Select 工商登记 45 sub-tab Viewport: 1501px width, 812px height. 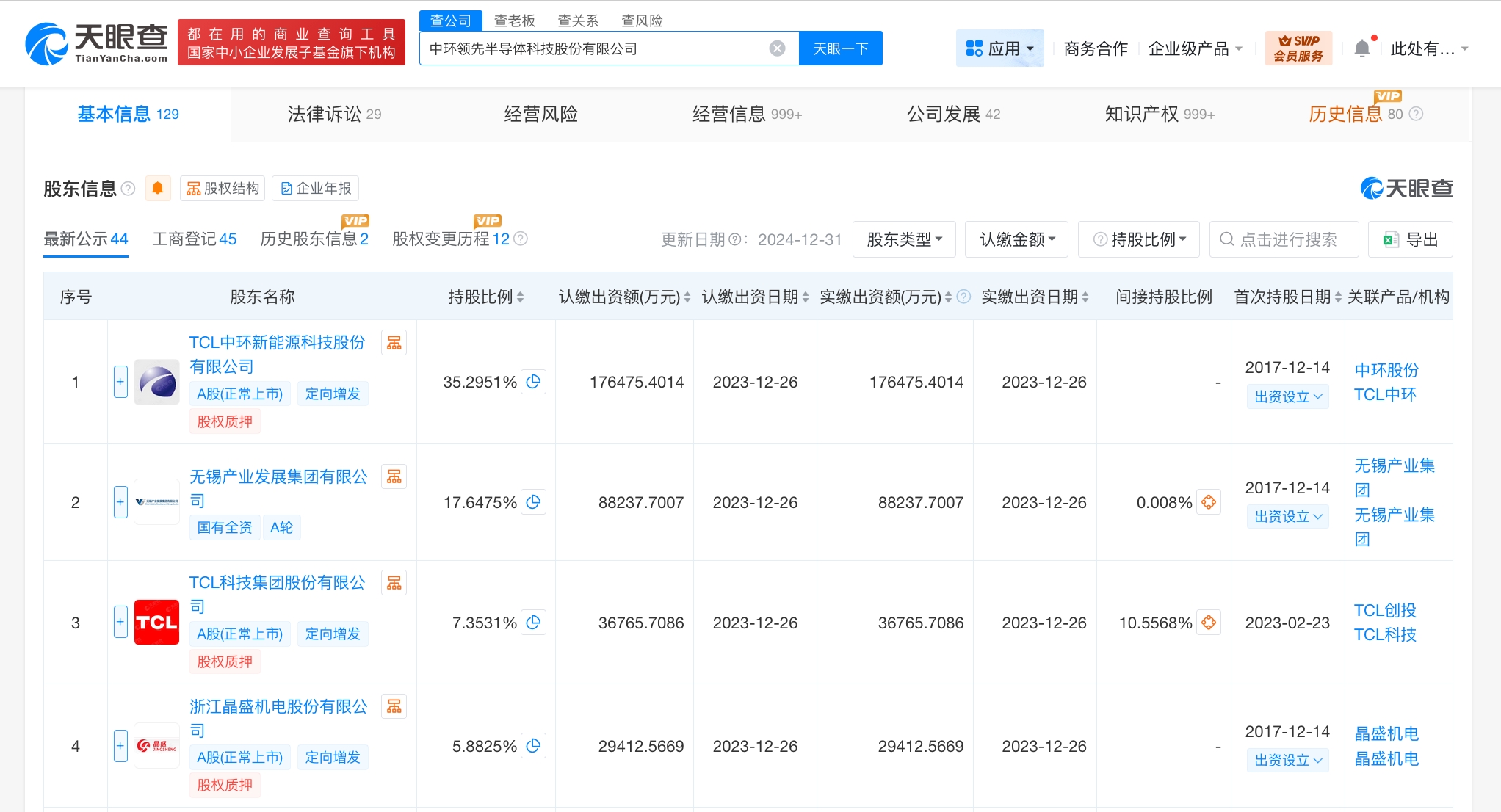194,239
